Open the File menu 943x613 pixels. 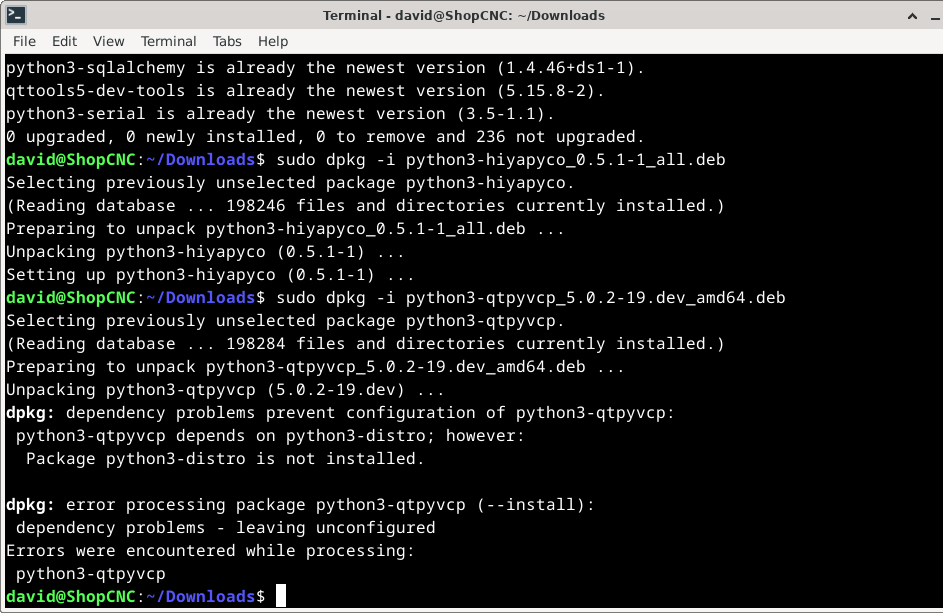24,41
